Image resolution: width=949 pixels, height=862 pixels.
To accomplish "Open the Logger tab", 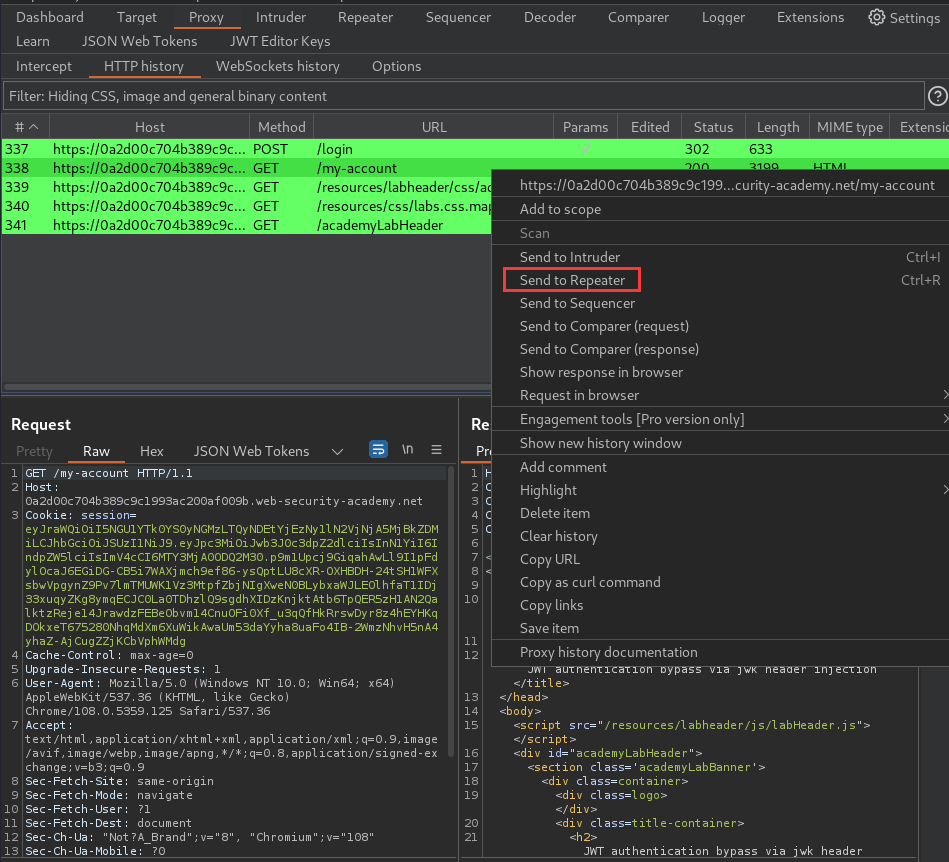I will 723,17.
